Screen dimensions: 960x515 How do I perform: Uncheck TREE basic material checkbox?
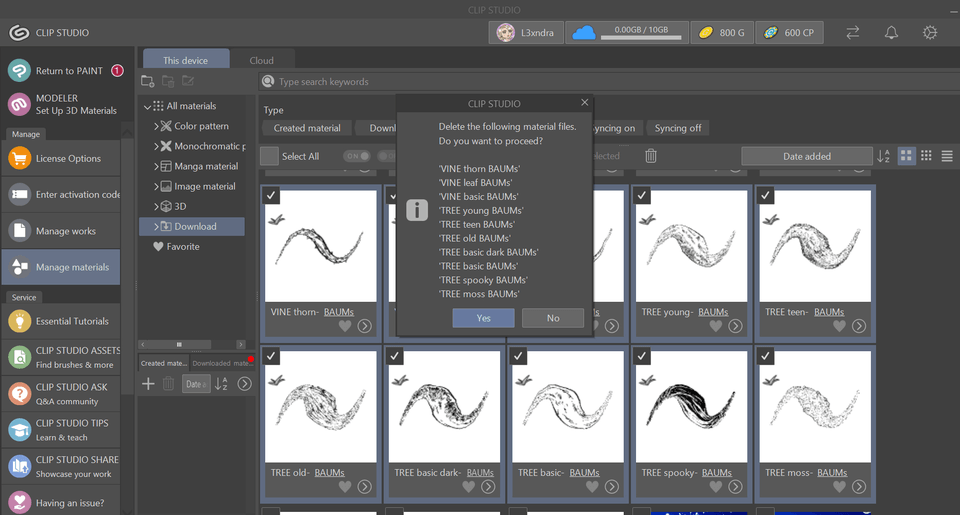click(x=519, y=356)
